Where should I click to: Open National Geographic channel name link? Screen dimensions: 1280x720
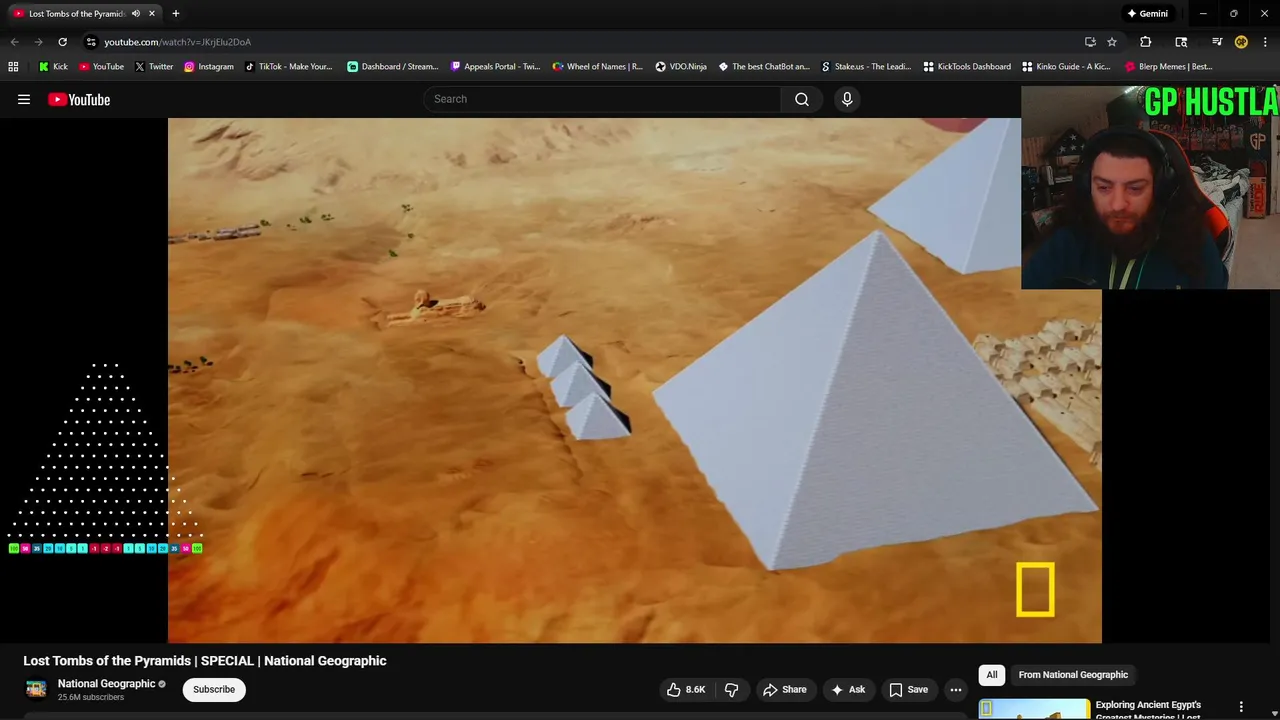point(106,684)
